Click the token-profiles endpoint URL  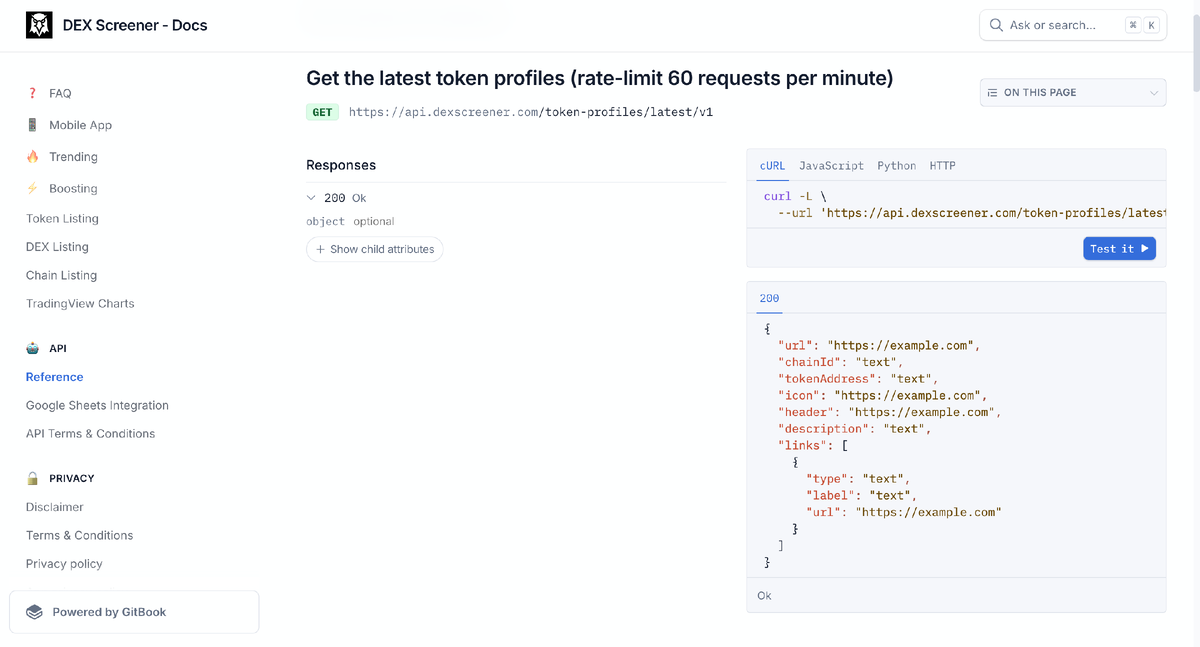point(531,112)
